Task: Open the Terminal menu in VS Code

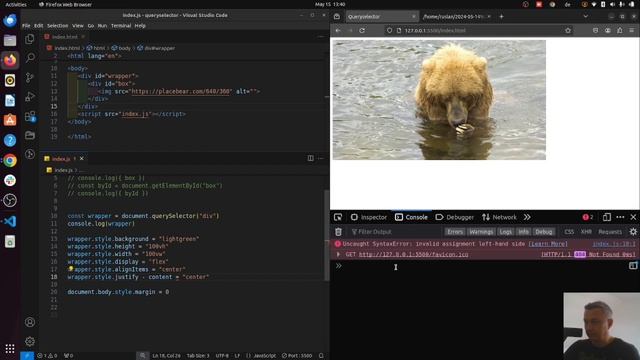Action: 121,25
